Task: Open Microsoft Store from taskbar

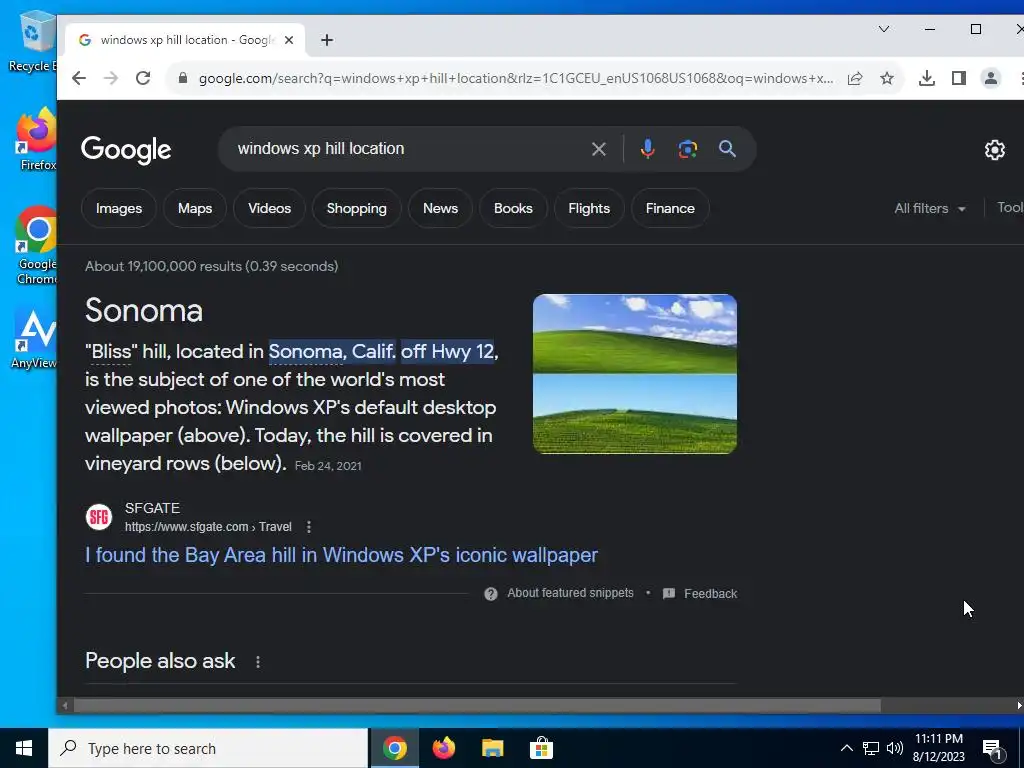Action: point(541,748)
